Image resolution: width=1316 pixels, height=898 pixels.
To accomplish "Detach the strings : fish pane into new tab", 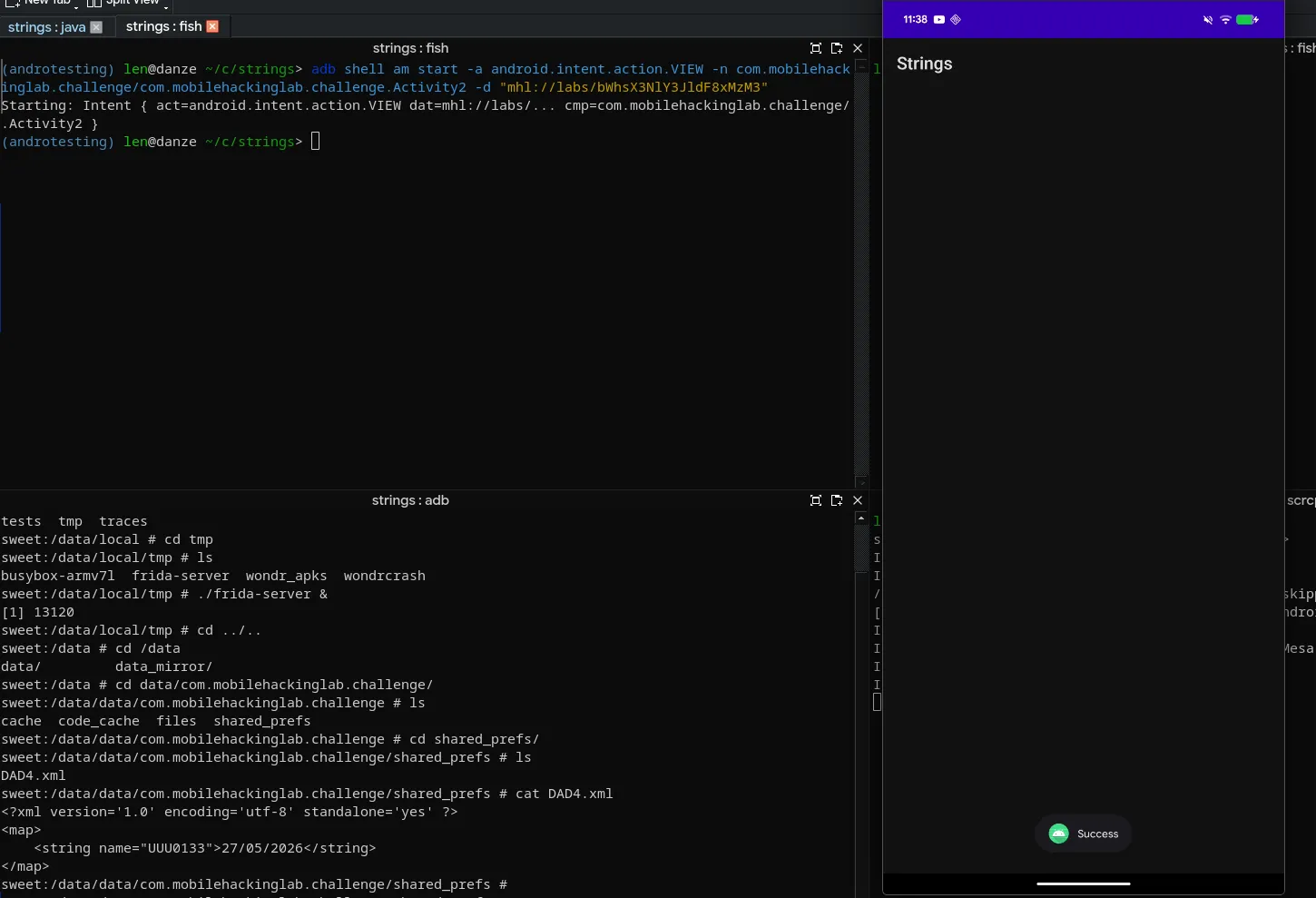I will coord(837,48).
